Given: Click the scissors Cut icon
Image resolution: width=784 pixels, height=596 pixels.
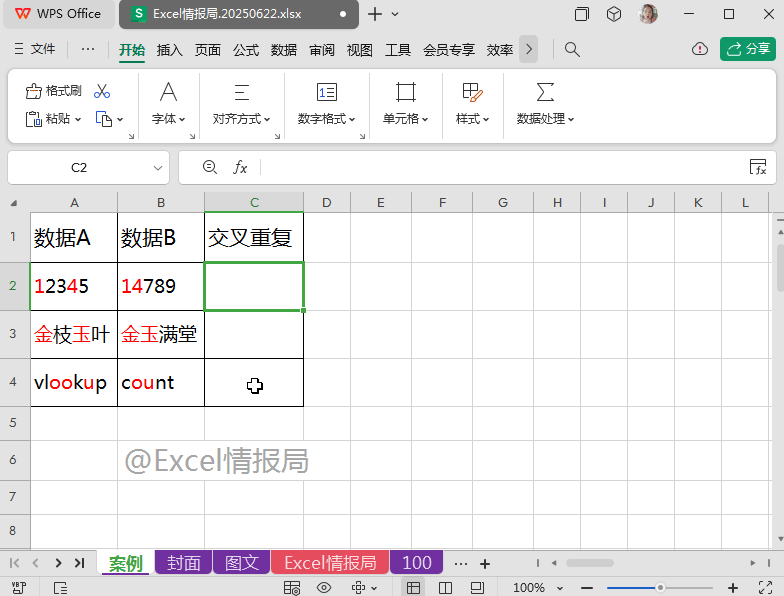Looking at the screenshot, I should click(102, 91).
